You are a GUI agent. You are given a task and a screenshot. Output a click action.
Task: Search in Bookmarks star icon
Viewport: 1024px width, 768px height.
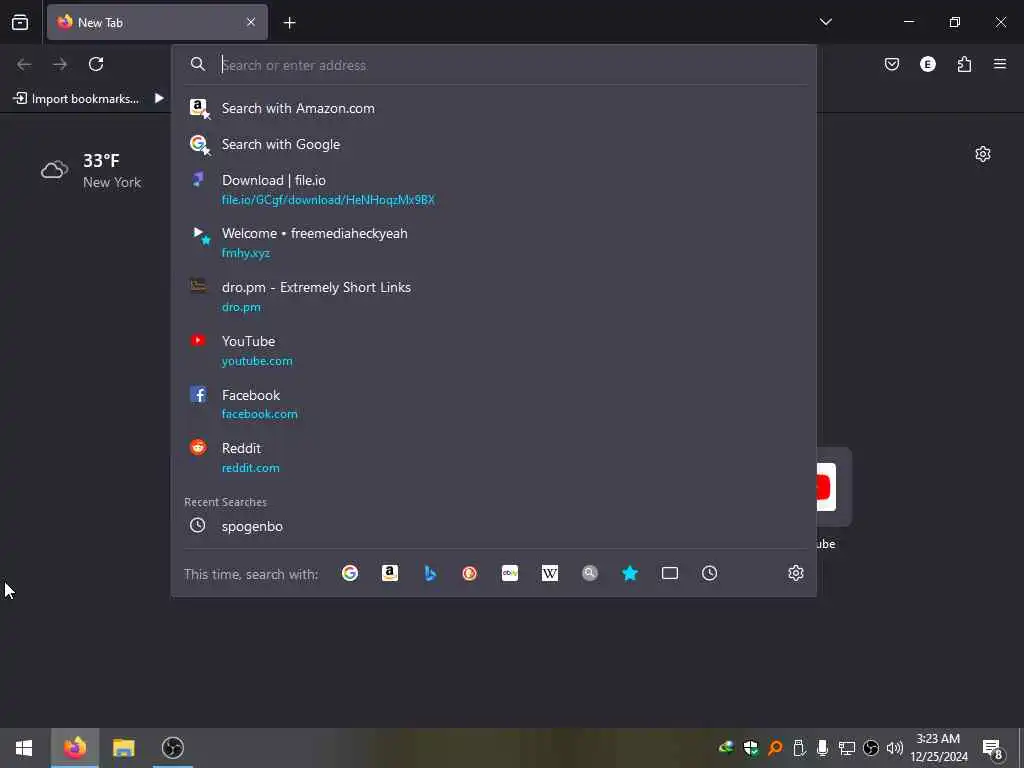pyautogui.click(x=630, y=573)
